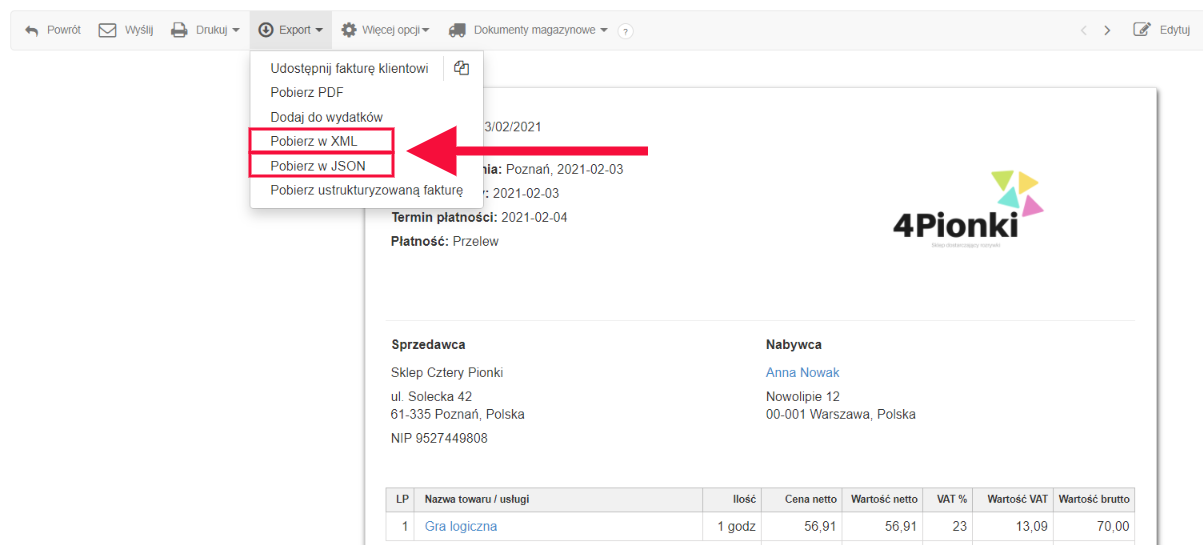Image resolution: width=1203 pixels, height=545 pixels.
Task: Click the Wyślij envelope icon
Action: (107, 30)
